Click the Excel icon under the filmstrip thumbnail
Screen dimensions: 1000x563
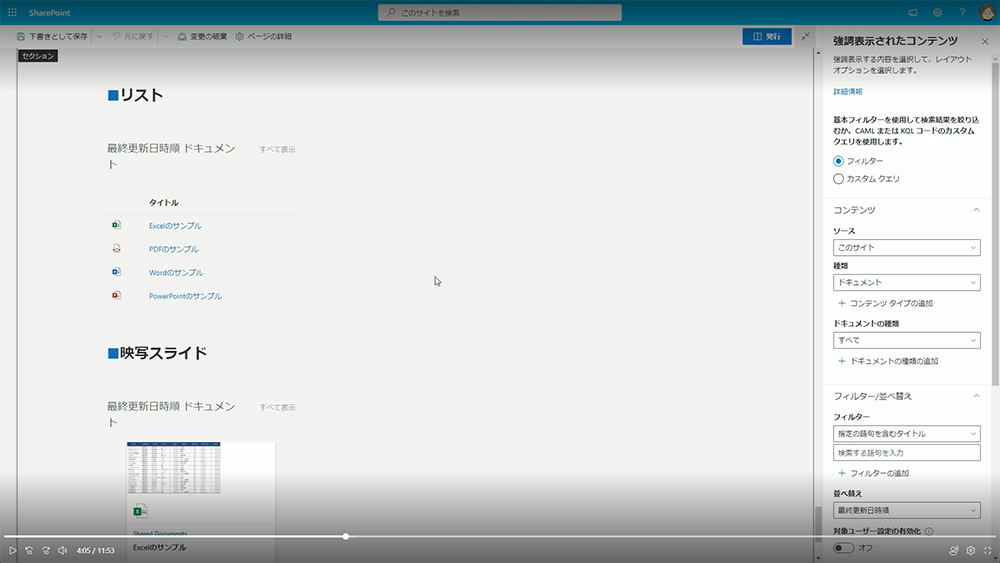tap(140, 511)
